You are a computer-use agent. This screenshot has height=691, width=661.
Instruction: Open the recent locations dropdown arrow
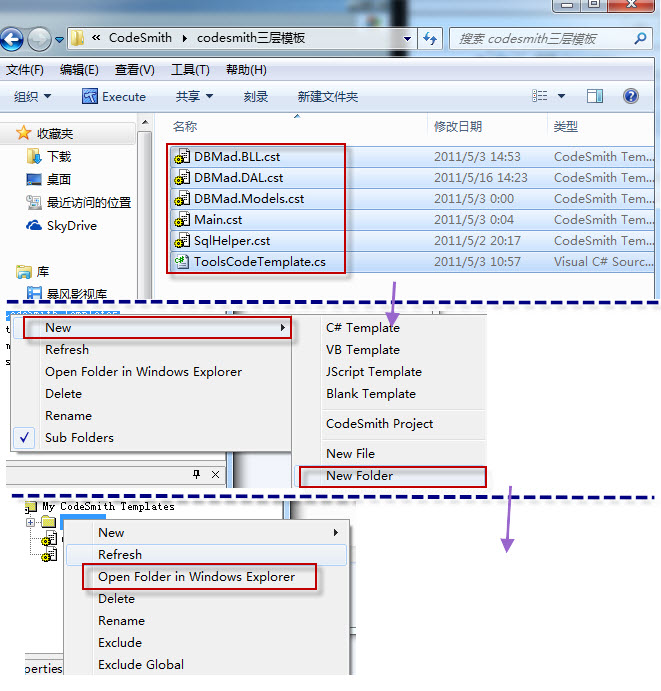(59, 40)
